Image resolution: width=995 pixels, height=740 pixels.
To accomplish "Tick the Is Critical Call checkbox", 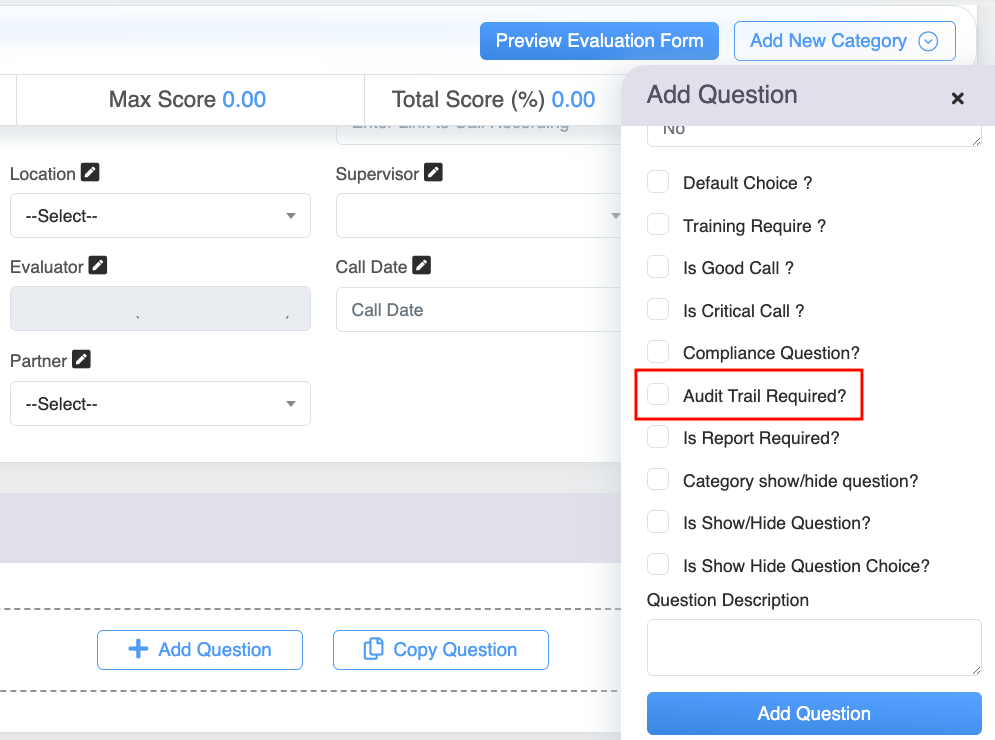I will (x=658, y=310).
